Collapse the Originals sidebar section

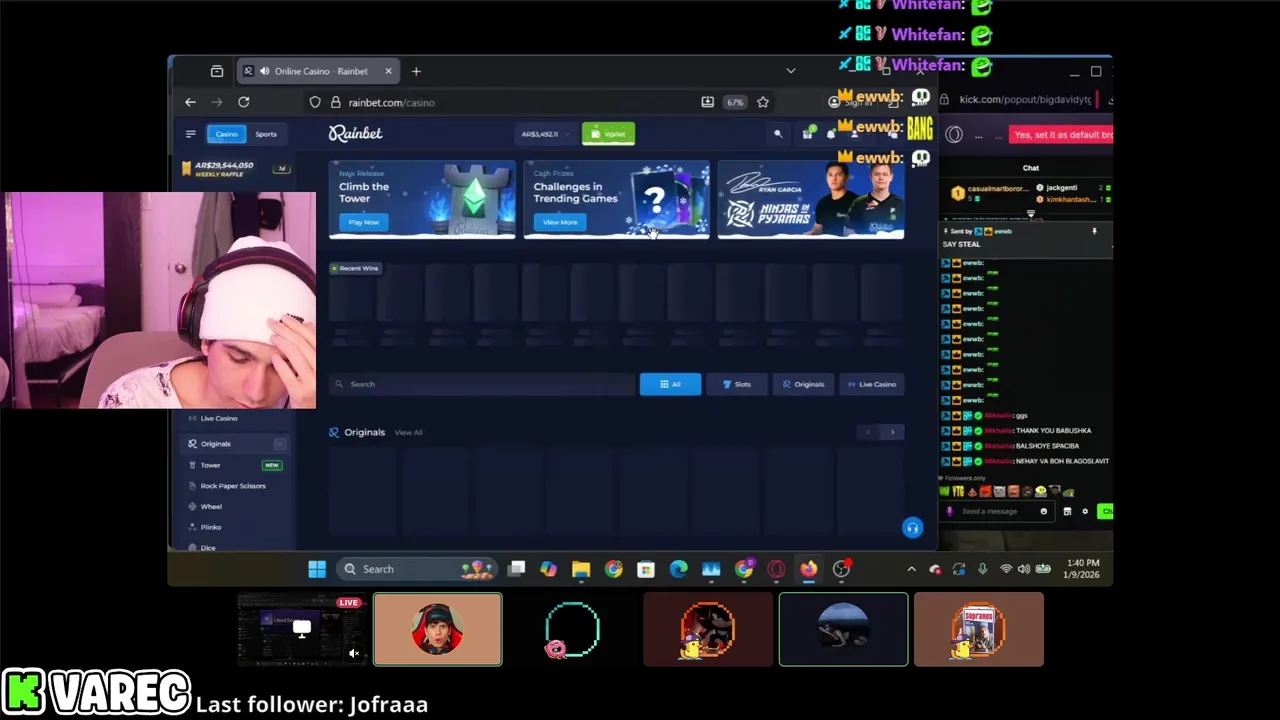tap(280, 444)
